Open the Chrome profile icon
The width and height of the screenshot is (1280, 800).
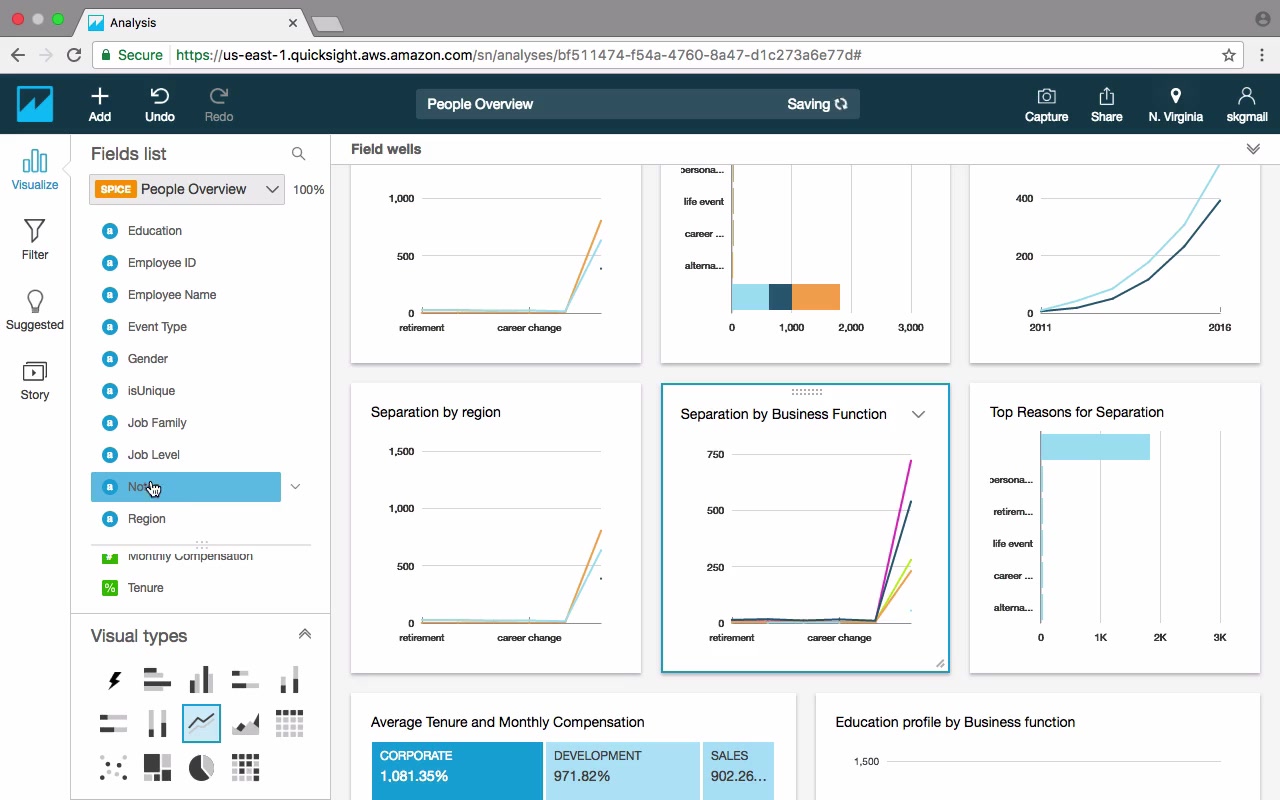click(1262, 19)
